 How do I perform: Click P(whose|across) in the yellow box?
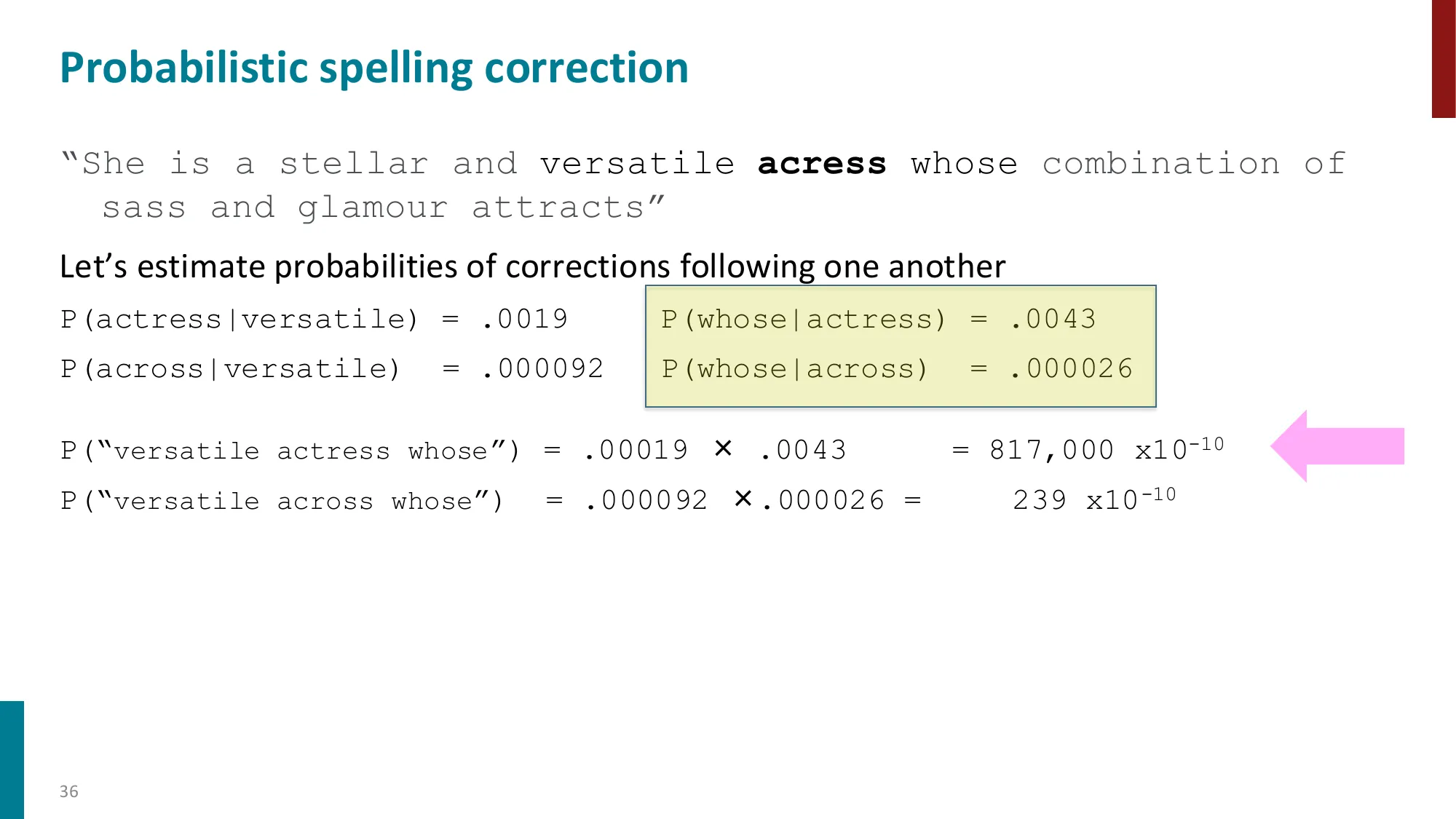[794, 369]
